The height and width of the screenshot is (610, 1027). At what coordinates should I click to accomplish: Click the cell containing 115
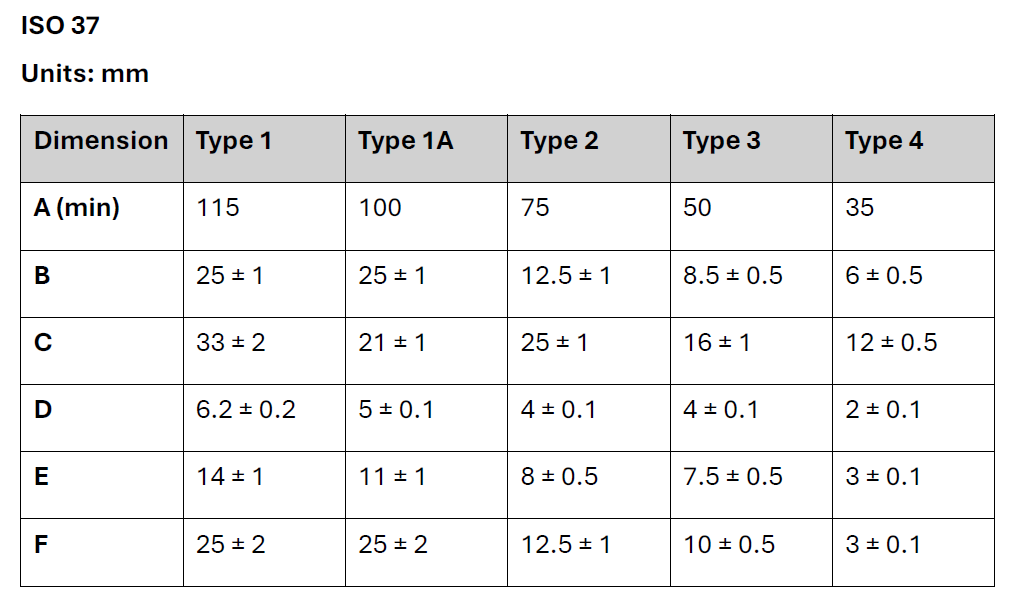click(x=264, y=216)
